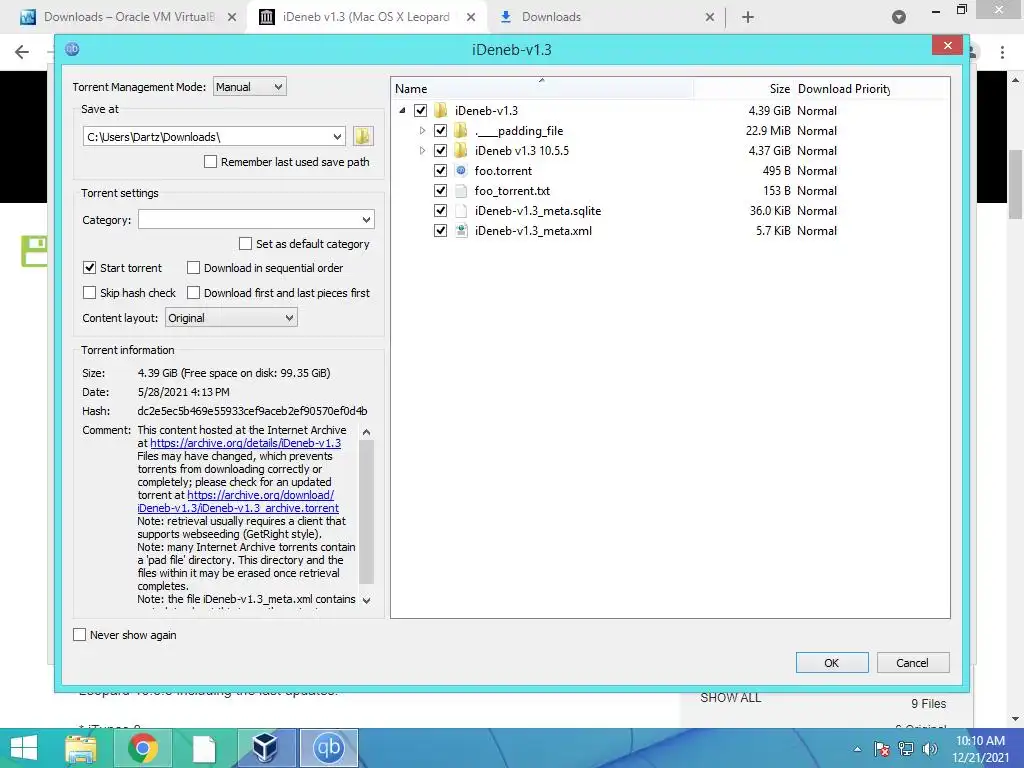Enable Download first and last pieces first
Image resolution: width=1024 pixels, height=768 pixels.
click(x=193, y=293)
